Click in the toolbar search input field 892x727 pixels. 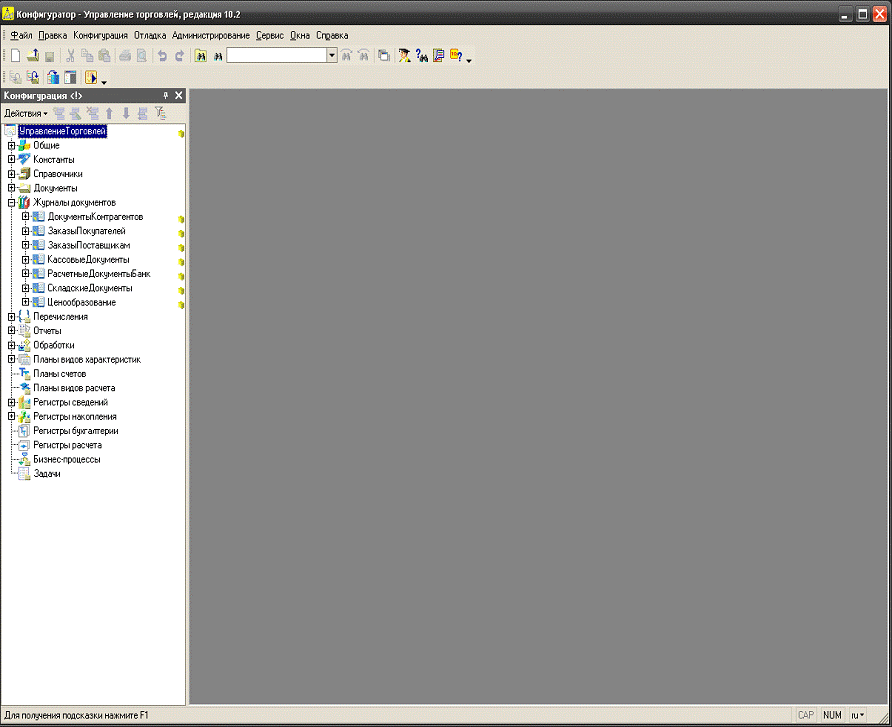pos(276,55)
